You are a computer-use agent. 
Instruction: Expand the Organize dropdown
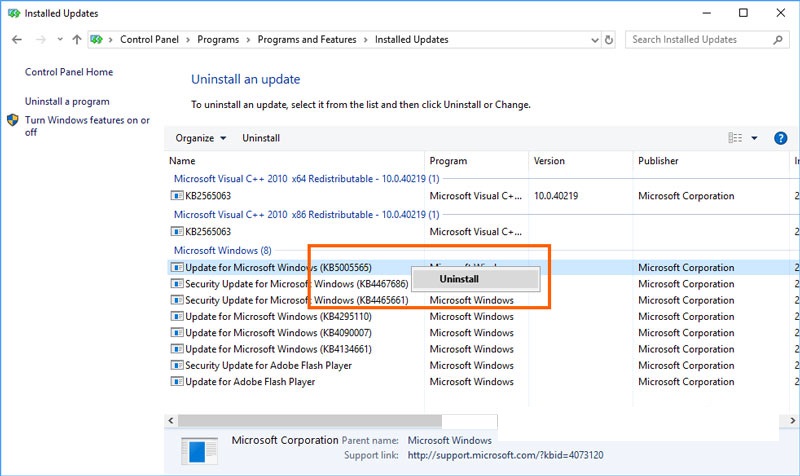pyautogui.click(x=201, y=138)
